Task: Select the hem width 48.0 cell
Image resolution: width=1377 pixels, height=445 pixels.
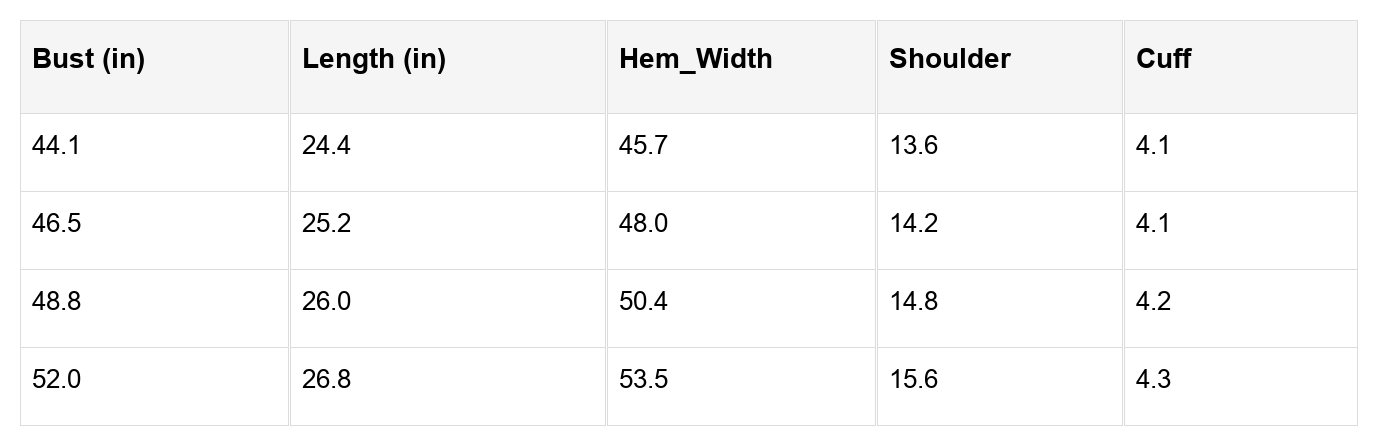Action: pyautogui.click(x=643, y=224)
